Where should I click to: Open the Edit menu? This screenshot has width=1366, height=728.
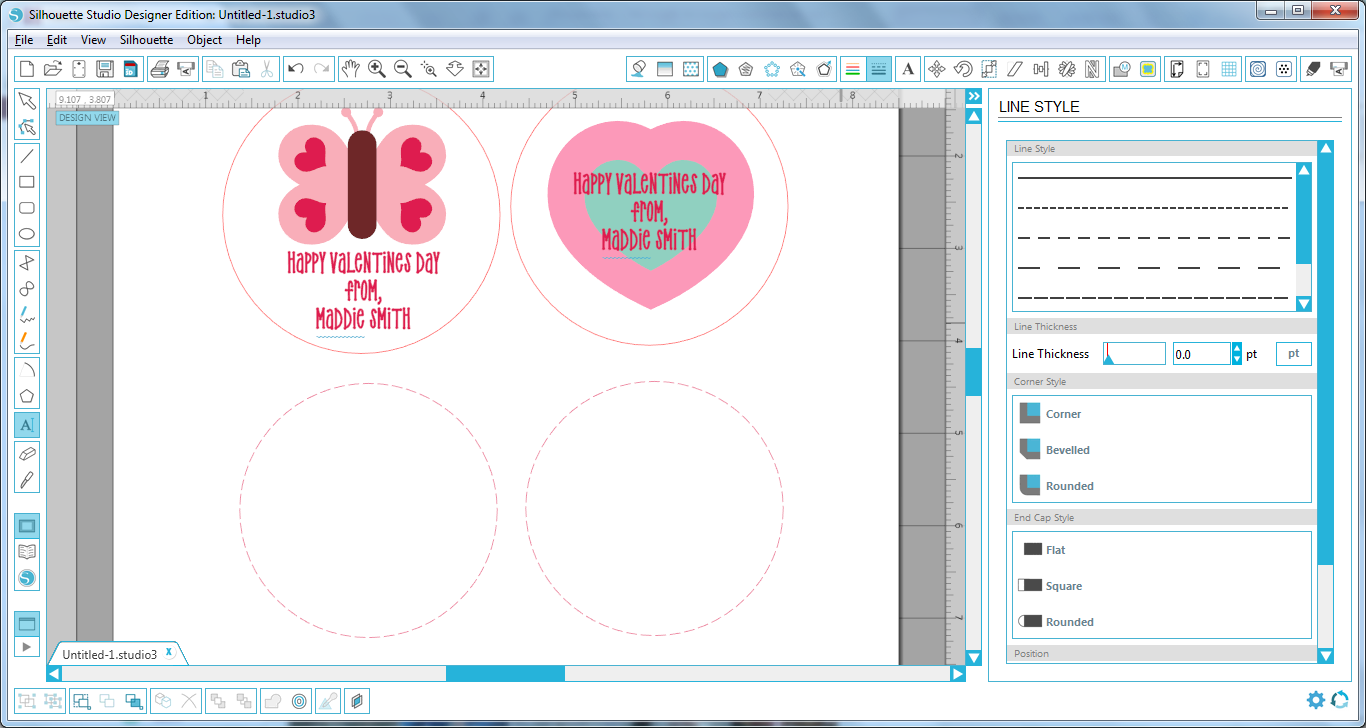56,40
